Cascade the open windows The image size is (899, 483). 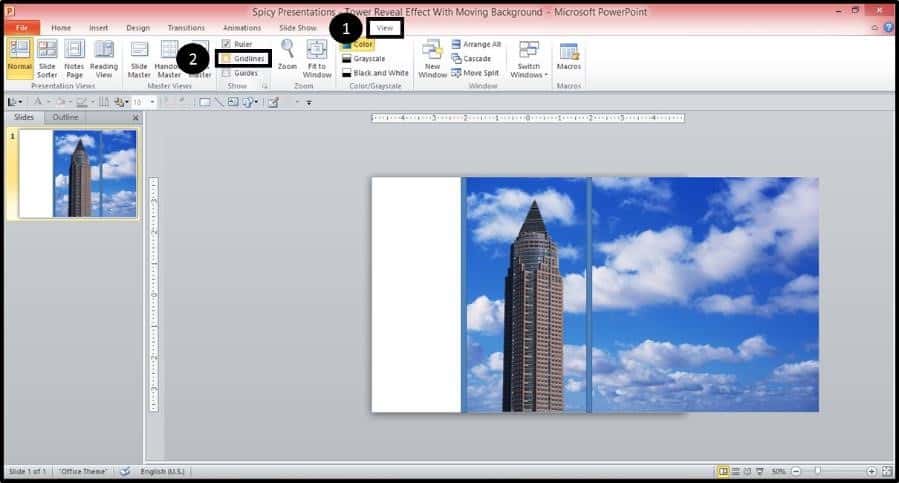coord(471,59)
